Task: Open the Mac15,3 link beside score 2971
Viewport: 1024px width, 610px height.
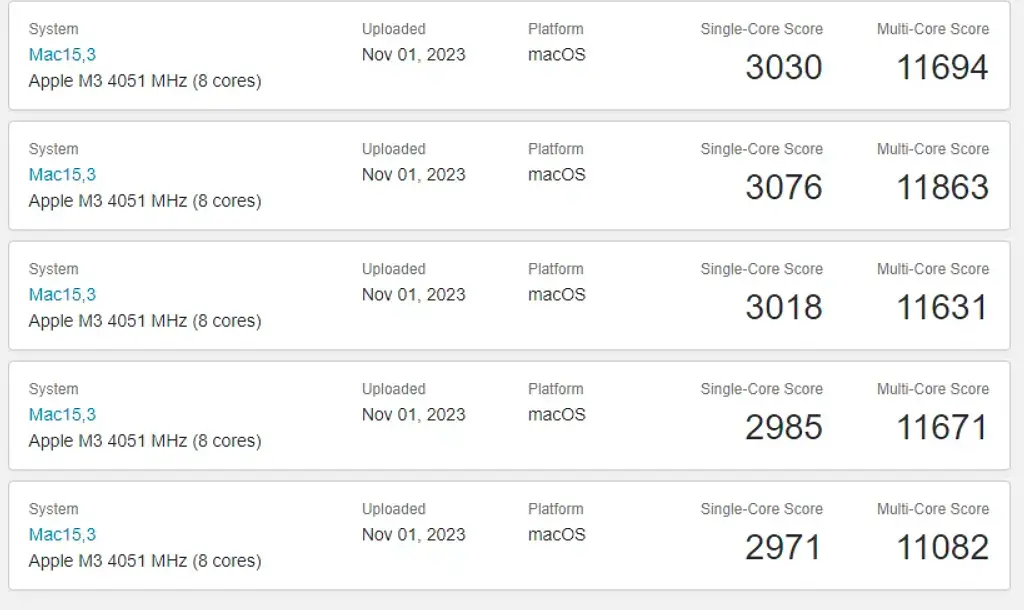Action: point(62,535)
